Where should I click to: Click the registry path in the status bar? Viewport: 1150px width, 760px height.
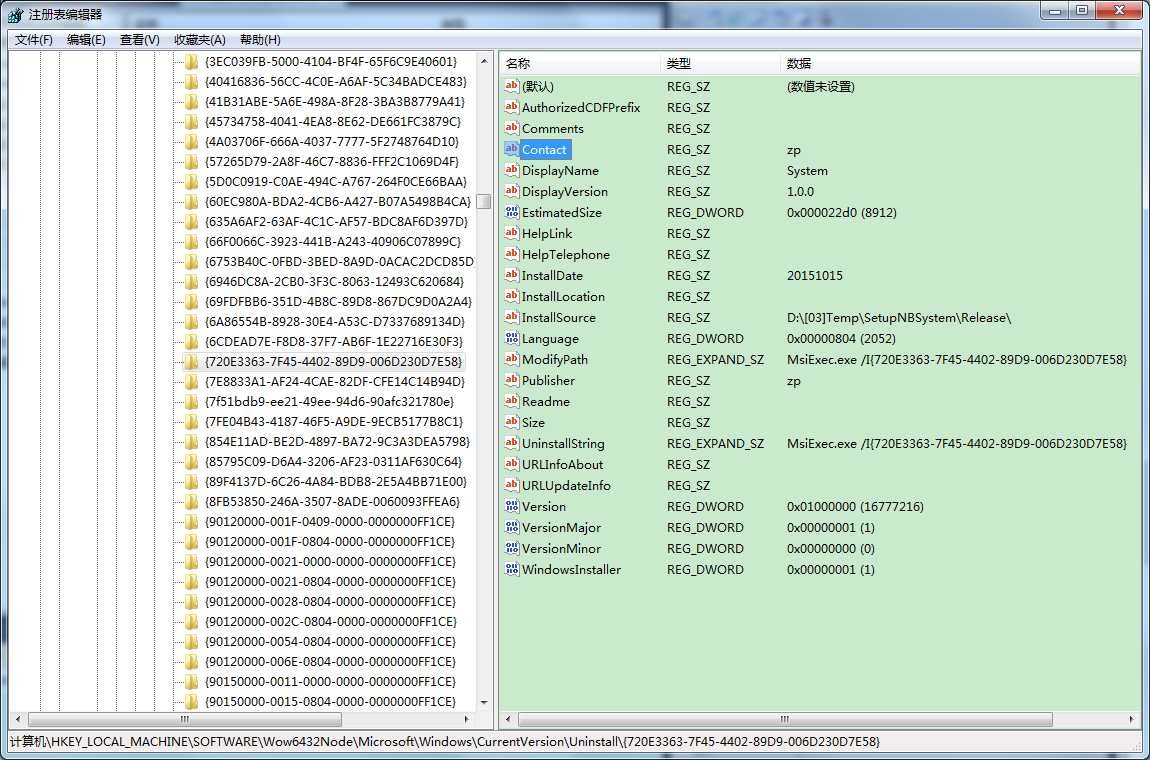click(445, 742)
